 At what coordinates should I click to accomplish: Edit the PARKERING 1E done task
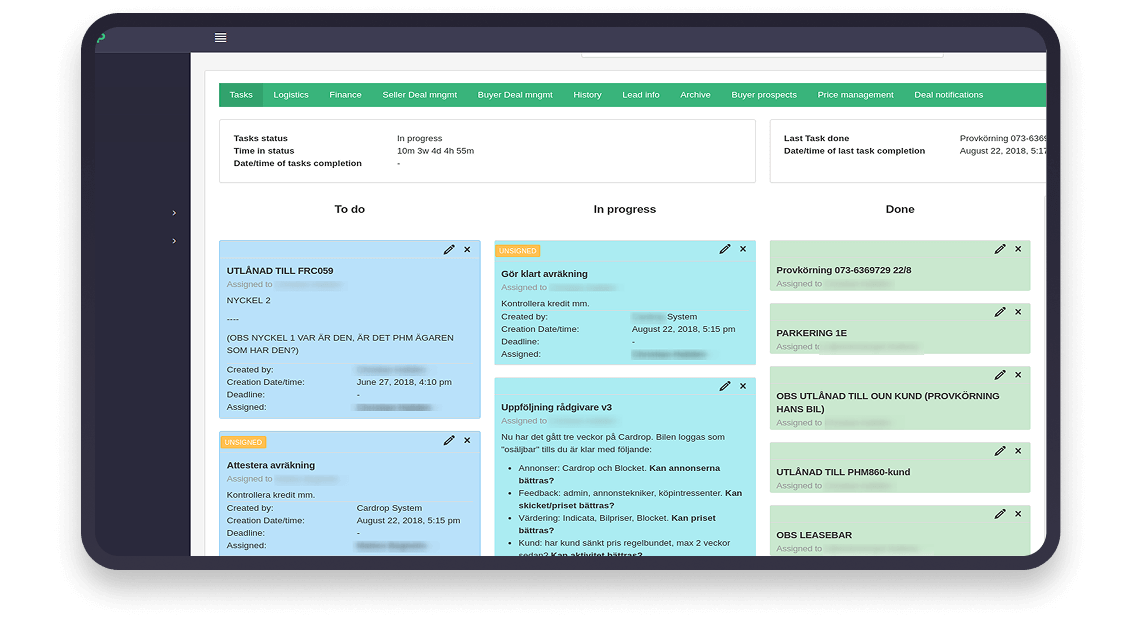[x=1000, y=312]
